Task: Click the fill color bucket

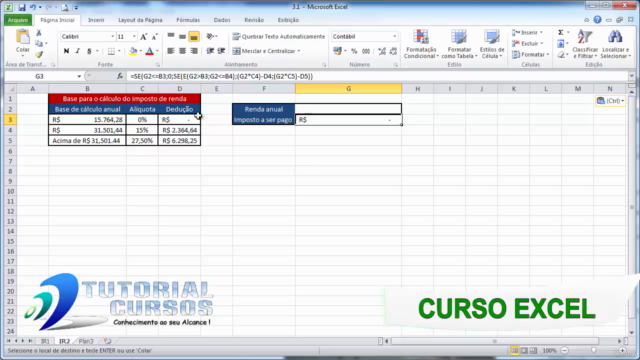Action: 133,51
